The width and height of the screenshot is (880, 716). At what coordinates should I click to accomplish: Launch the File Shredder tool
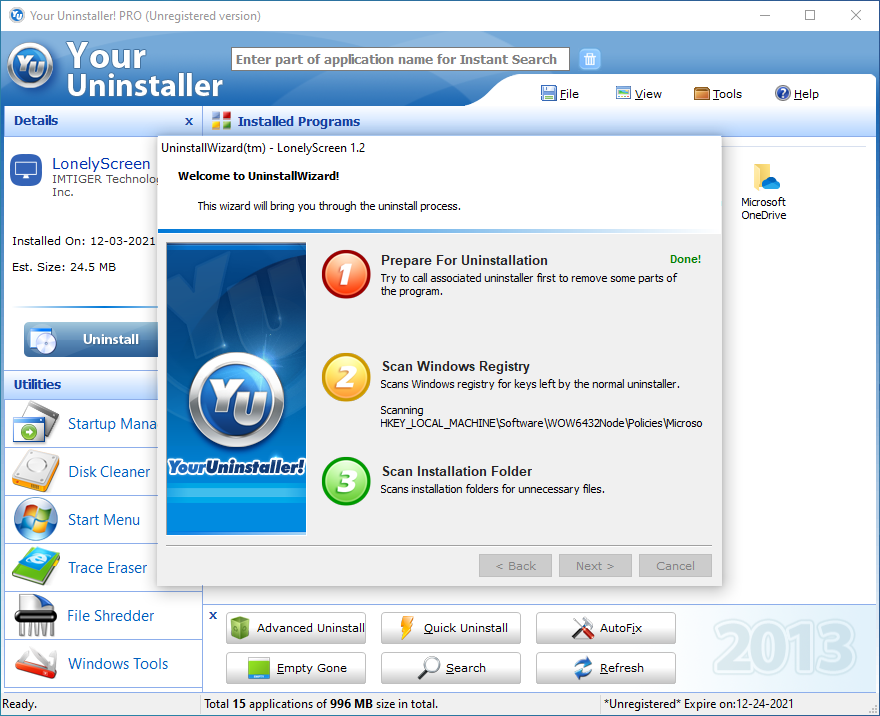[x=82, y=616]
